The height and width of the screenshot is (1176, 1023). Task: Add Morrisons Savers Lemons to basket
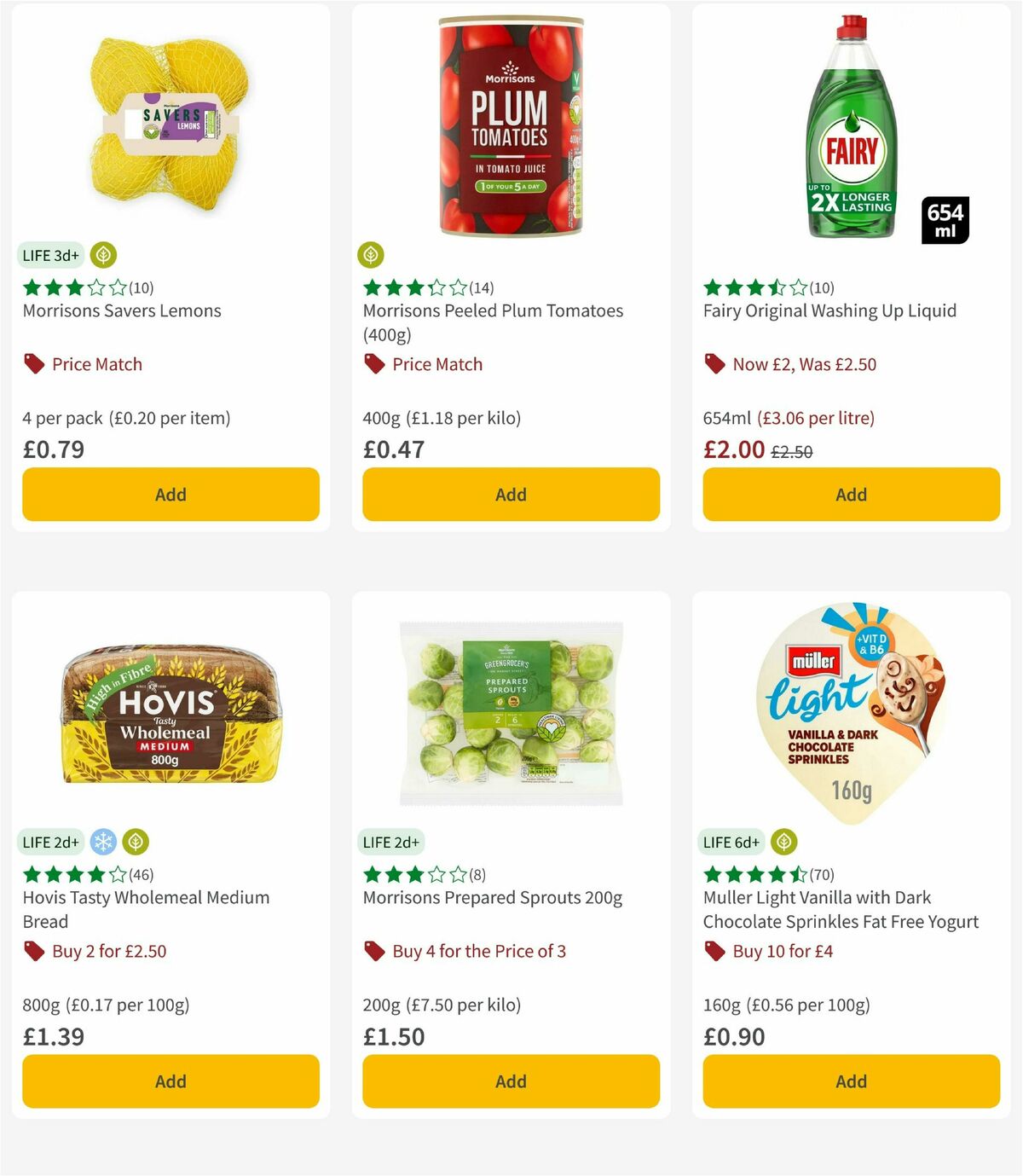(x=170, y=494)
